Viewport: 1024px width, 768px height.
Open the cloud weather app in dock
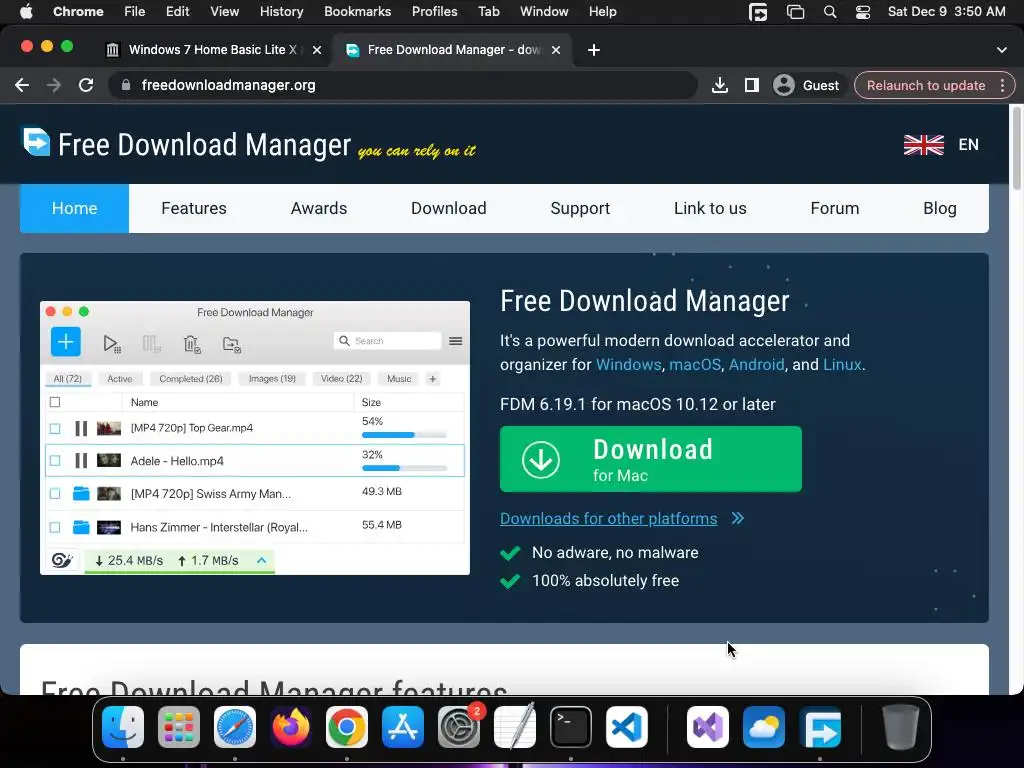(x=764, y=727)
